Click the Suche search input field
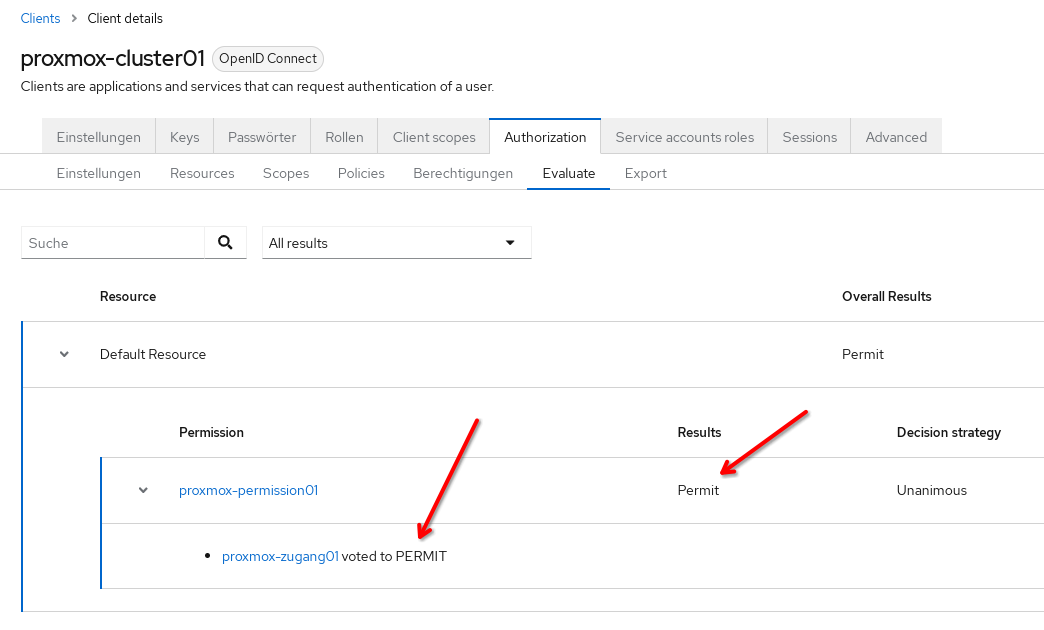 113,243
